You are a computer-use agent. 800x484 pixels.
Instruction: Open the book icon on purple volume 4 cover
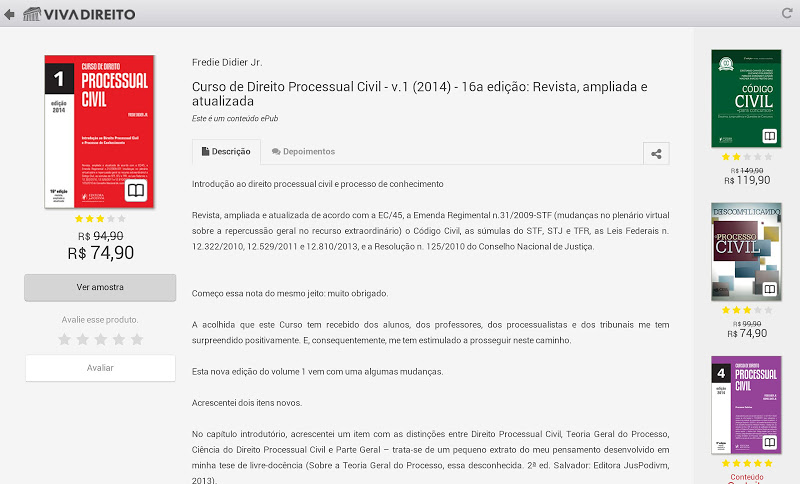769,442
